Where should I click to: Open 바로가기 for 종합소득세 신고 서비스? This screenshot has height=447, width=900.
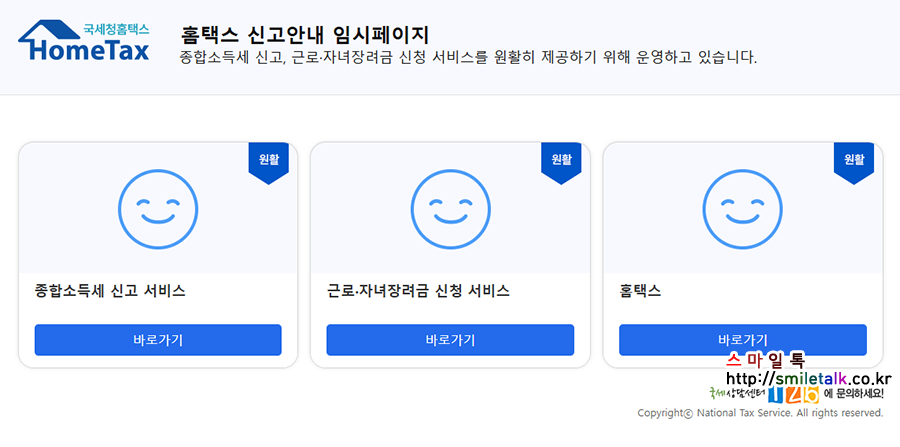click(x=158, y=340)
